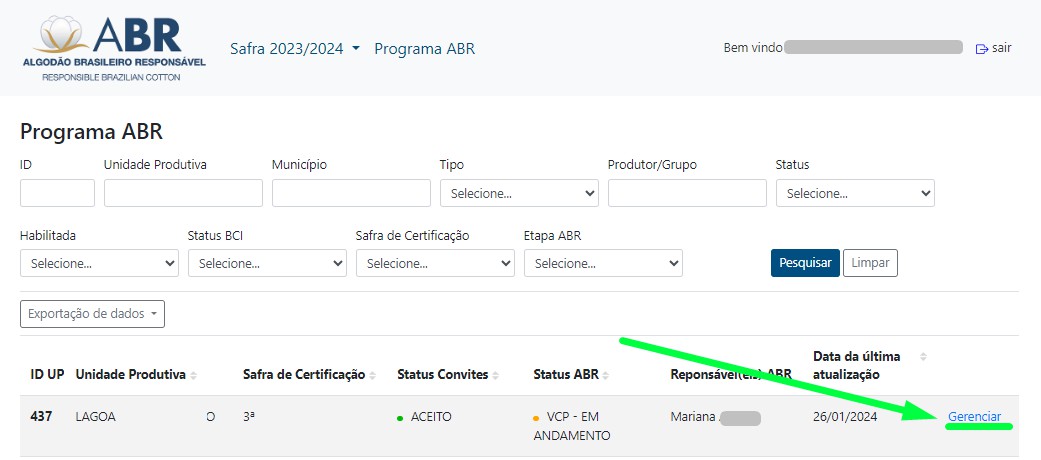Screen dimensions: 1041x460
Task: Expand the Tipo select box
Action: 519,193
